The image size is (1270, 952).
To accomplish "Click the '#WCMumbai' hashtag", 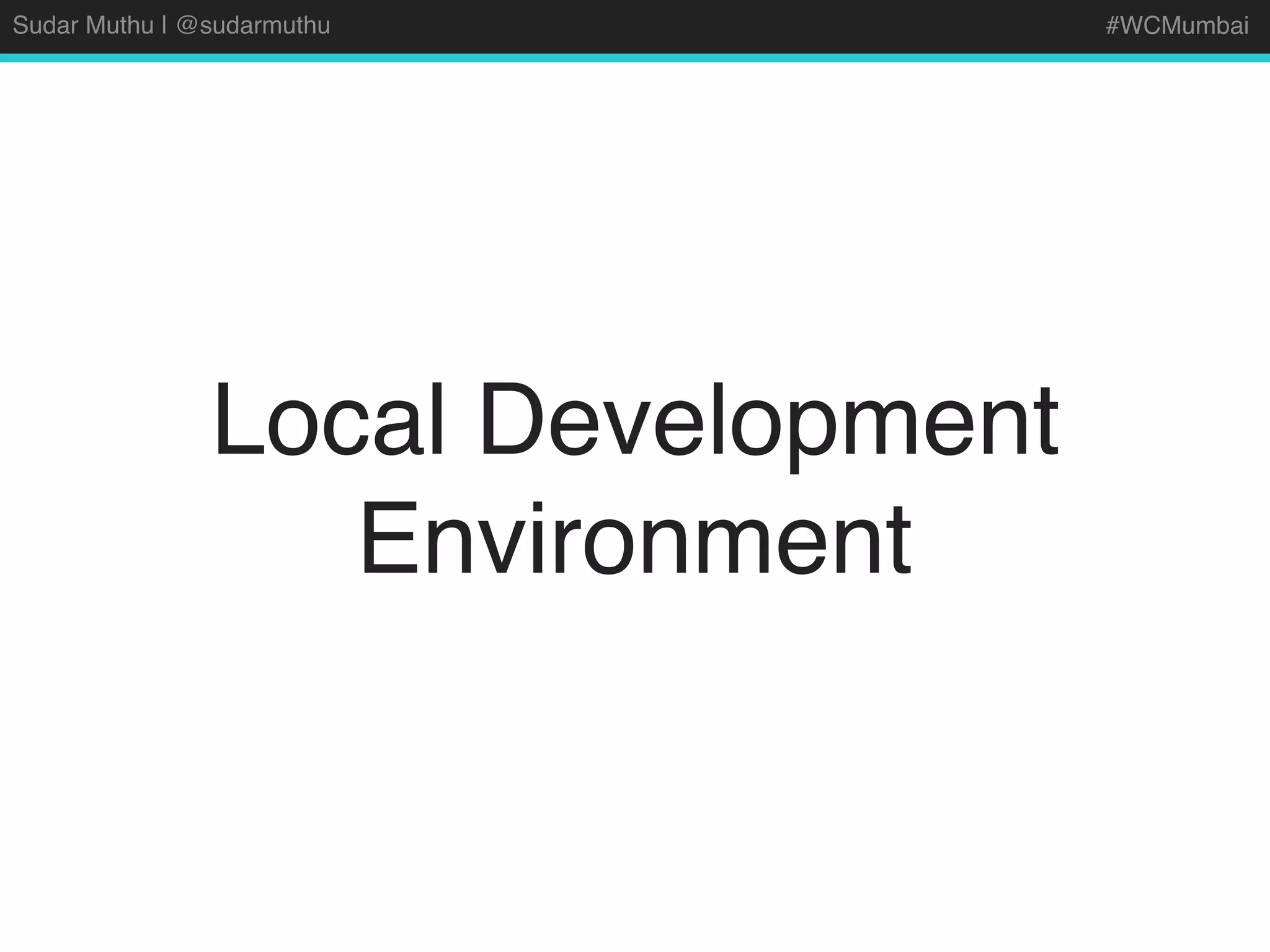I will [x=1177, y=25].
